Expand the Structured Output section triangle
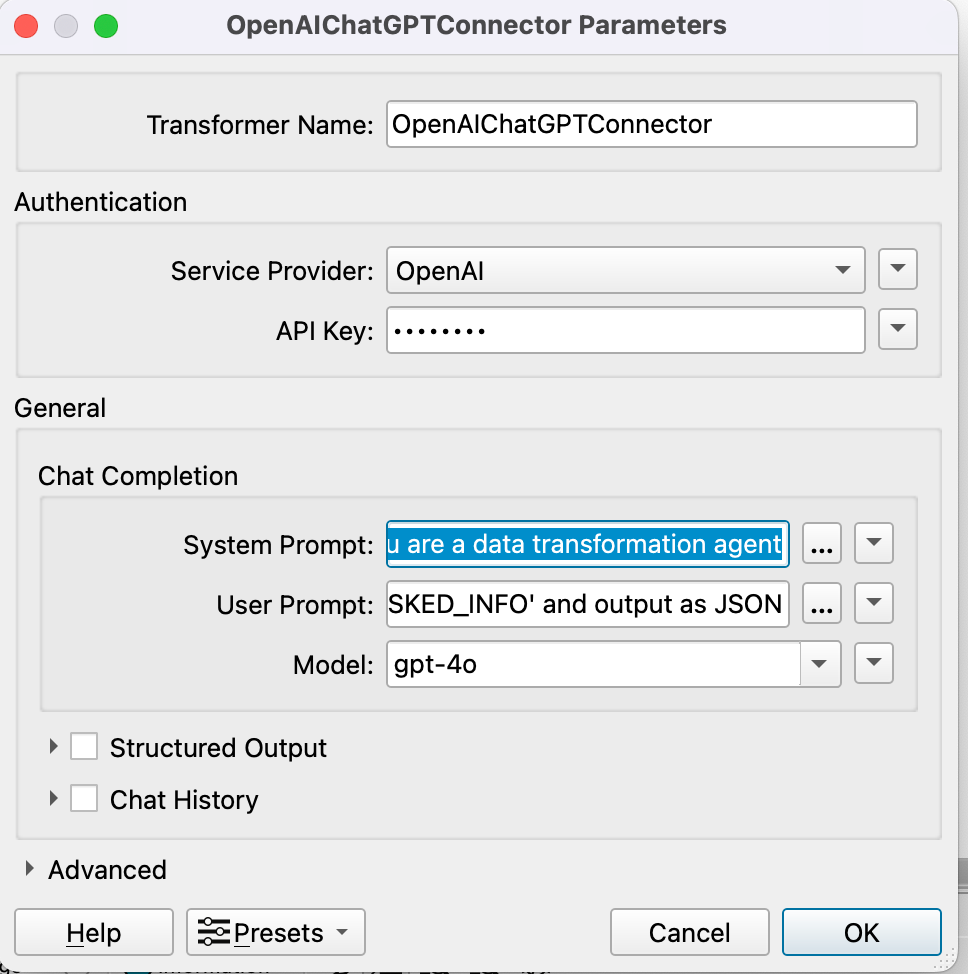The width and height of the screenshot is (968, 974). (54, 747)
